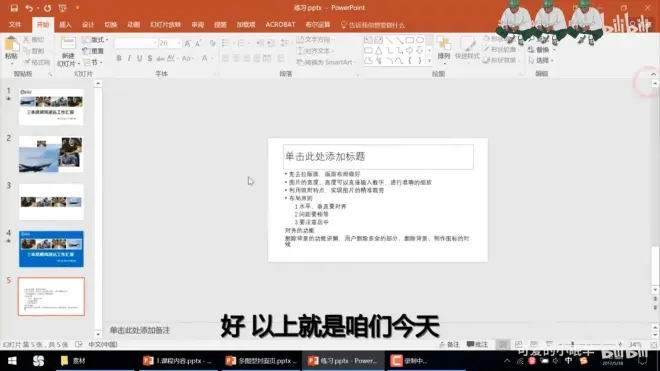
Task: Click the Increase Font Size icon
Action: (187, 43)
